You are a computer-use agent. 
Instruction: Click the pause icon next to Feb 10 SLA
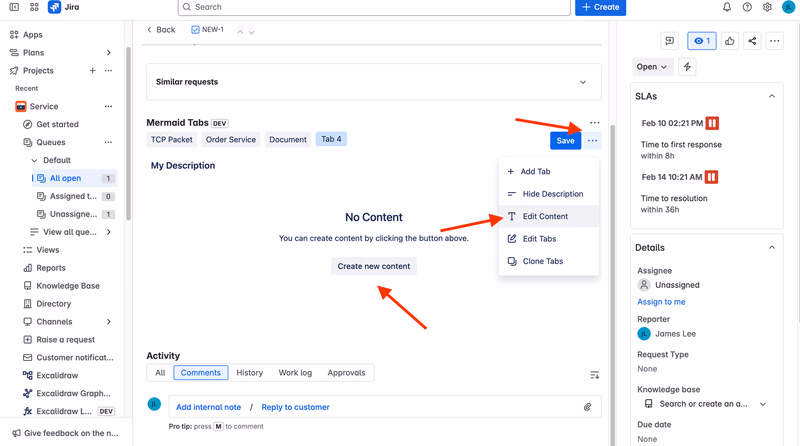[x=712, y=123]
